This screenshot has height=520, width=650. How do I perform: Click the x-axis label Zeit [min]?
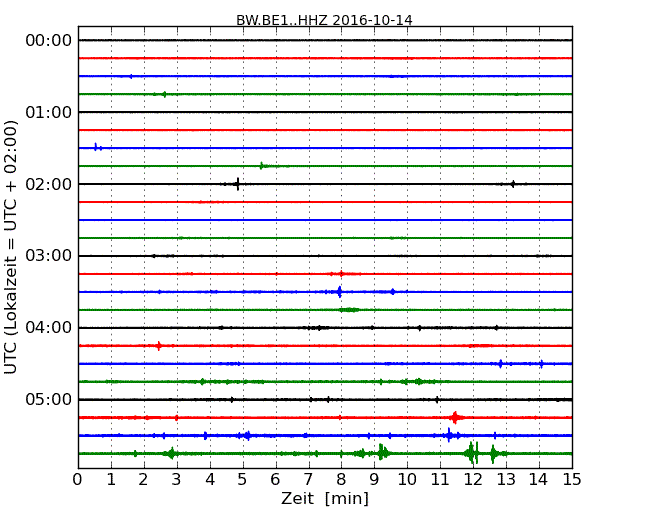325,498
